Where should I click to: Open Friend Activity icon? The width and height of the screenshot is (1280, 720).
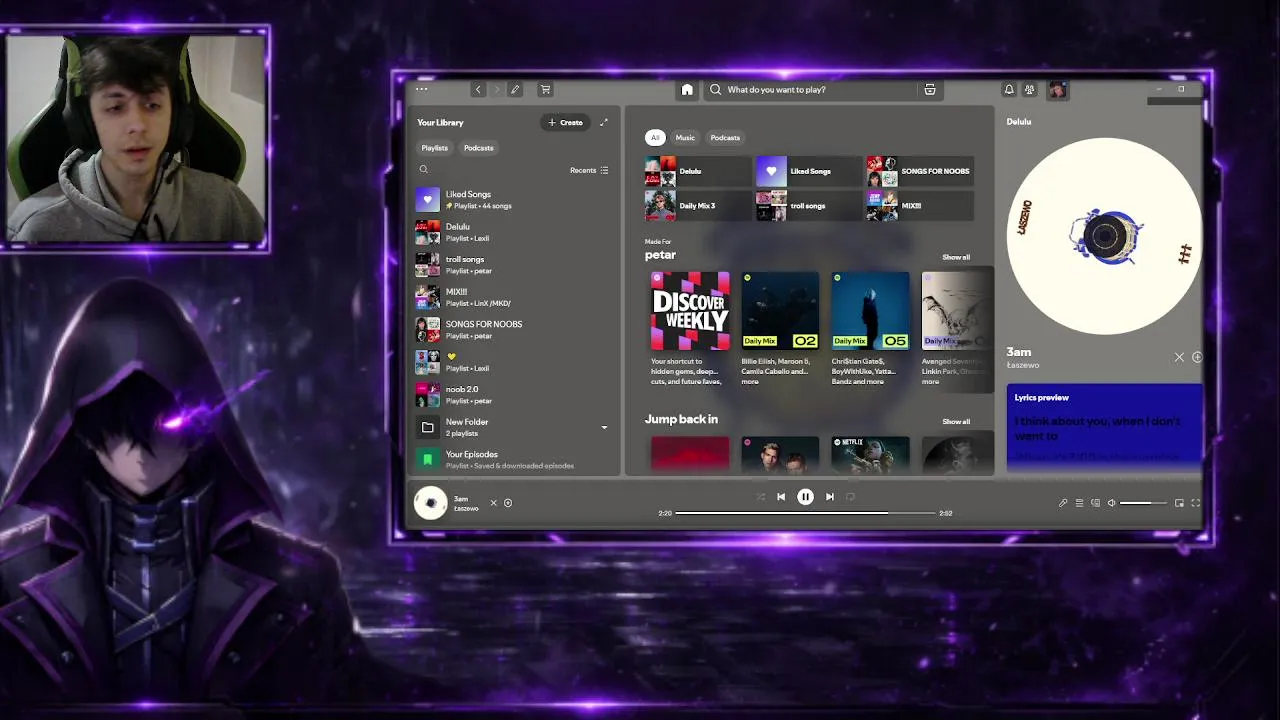(x=1030, y=89)
